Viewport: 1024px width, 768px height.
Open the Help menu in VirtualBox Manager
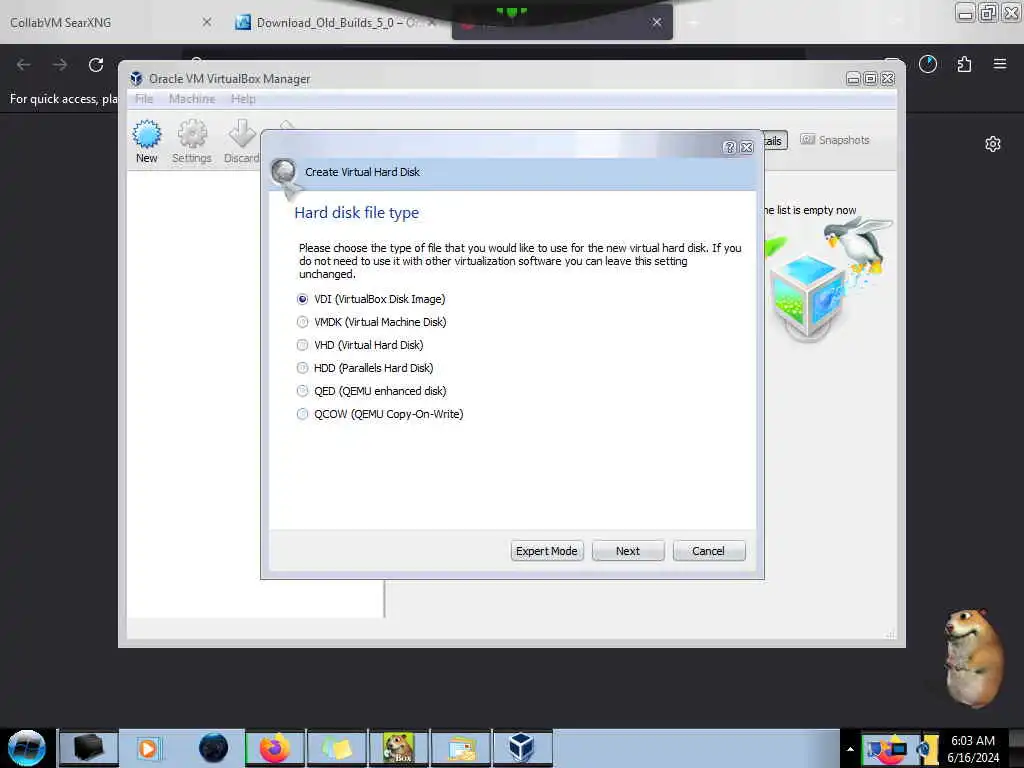tap(243, 99)
